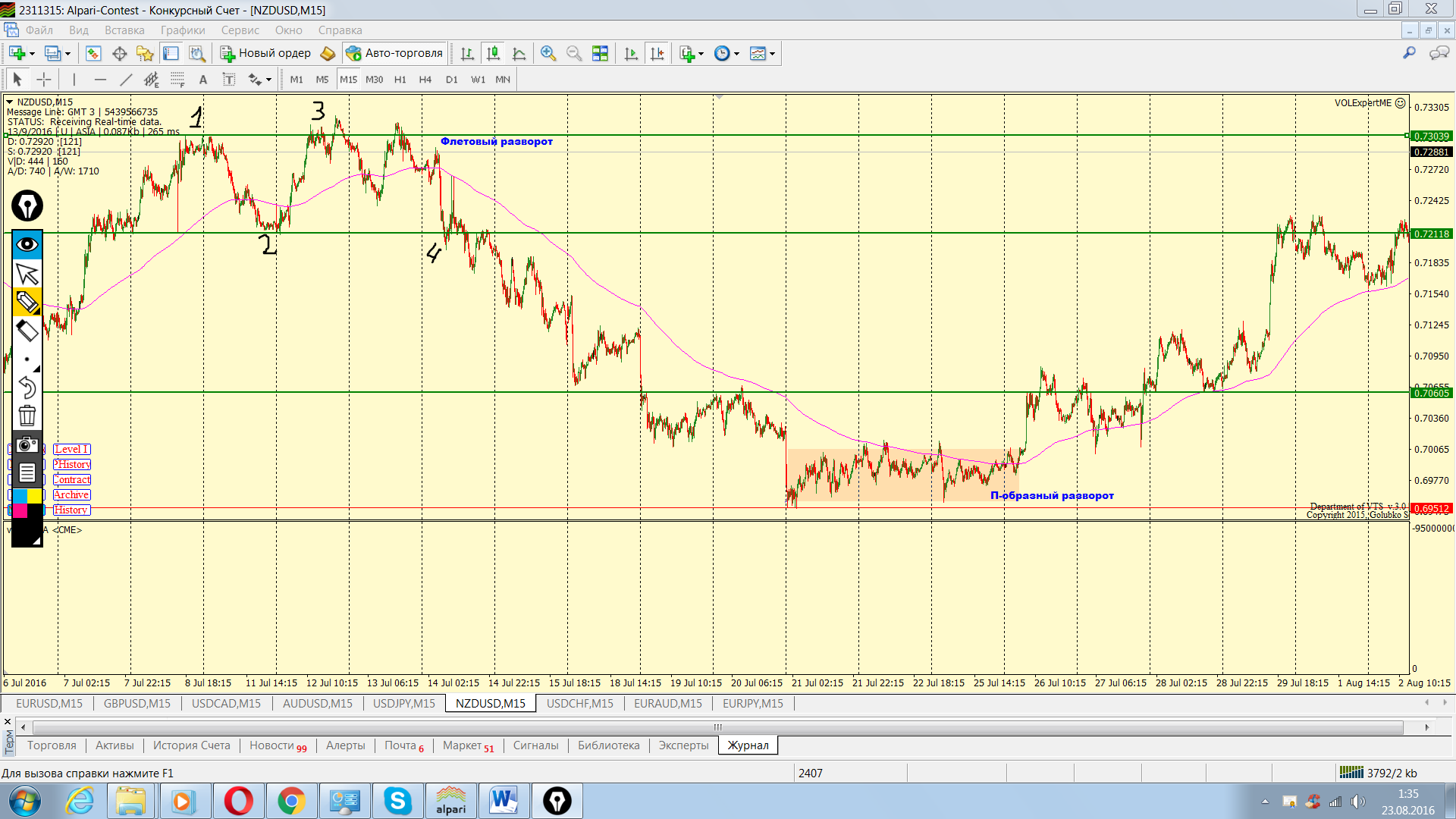The height and width of the screenshot is (819, 1456).
Task: Click the undo arrow in drawing palette
Action: tap(27, 388)
